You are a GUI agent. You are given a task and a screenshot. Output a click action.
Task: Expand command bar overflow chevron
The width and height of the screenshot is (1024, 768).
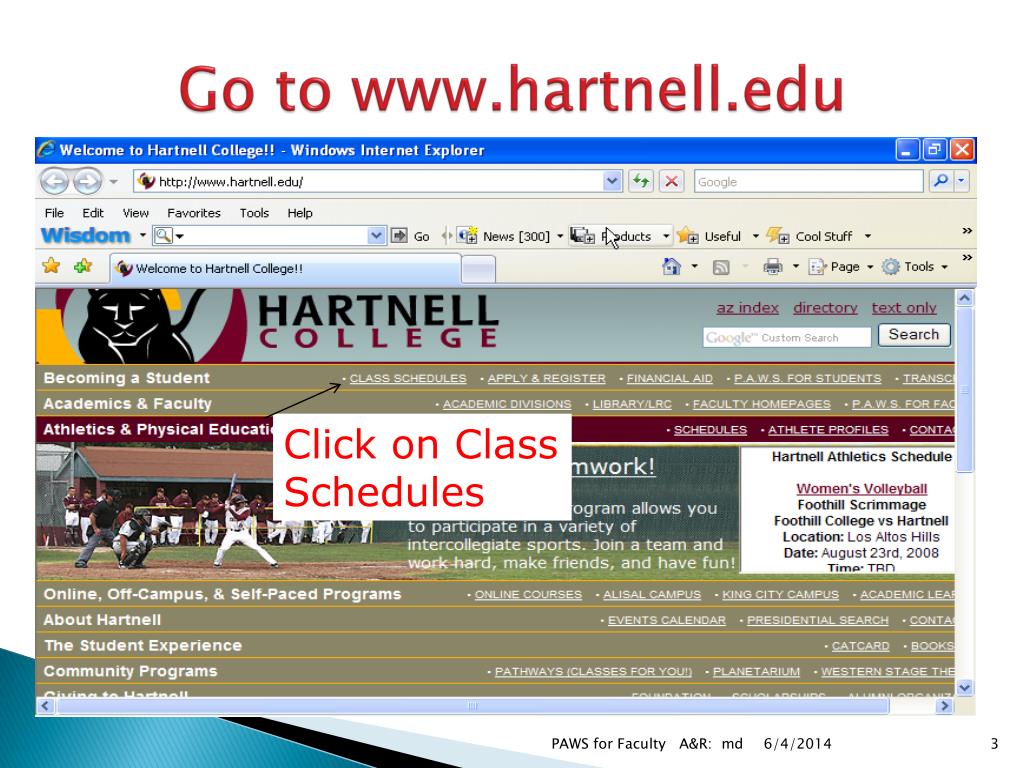967,258
